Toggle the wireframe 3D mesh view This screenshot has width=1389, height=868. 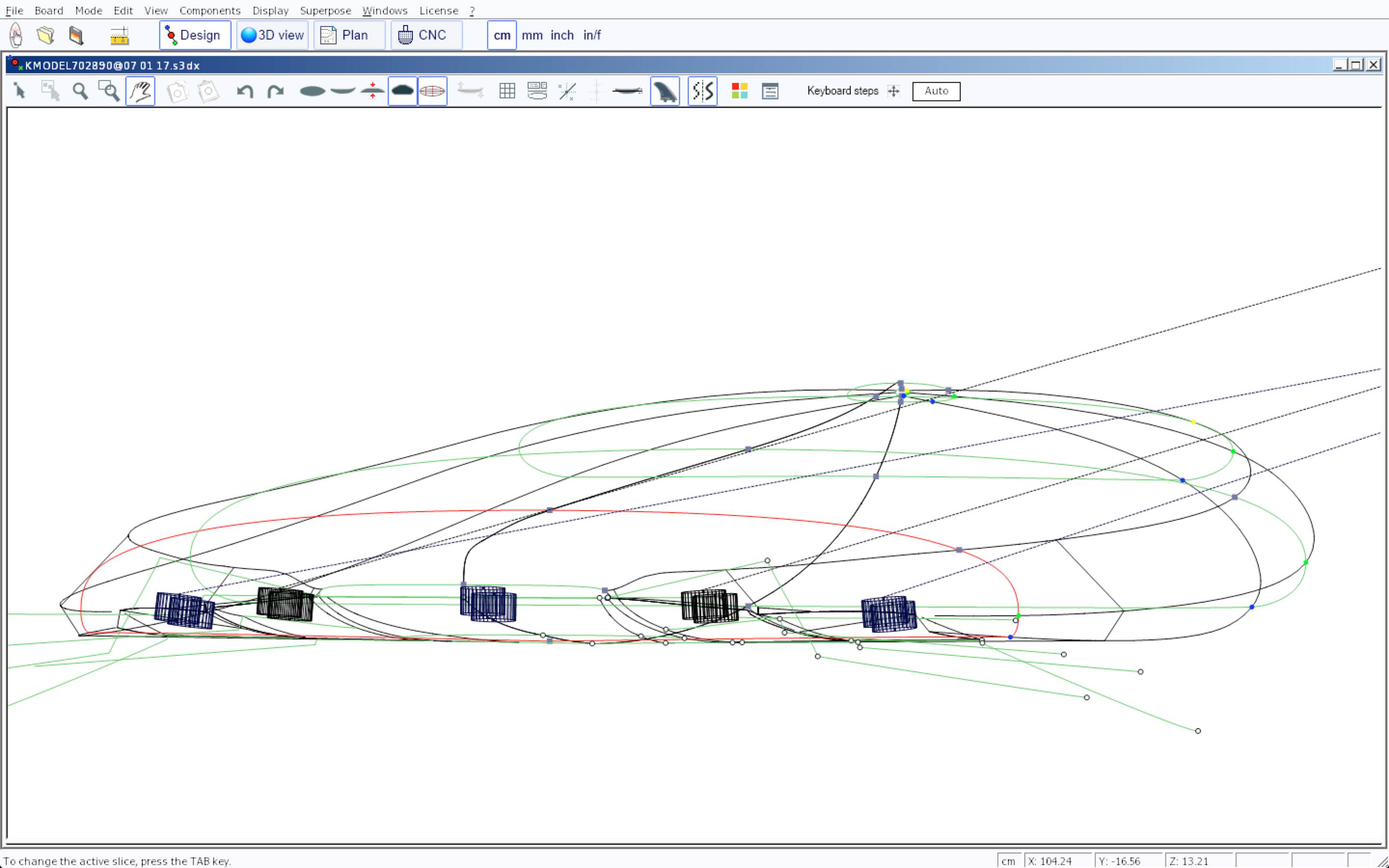point(432,91)
